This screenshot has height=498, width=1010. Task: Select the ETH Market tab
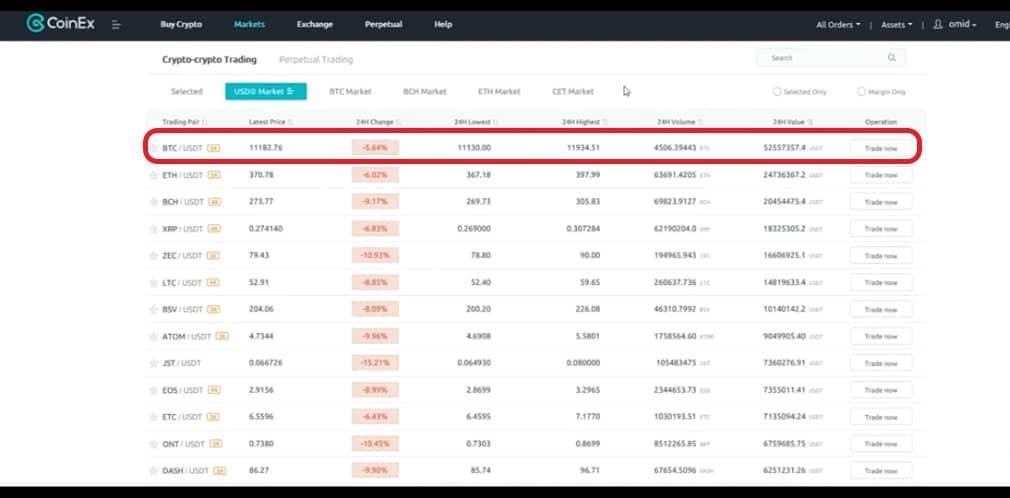[x=499, y=91]
